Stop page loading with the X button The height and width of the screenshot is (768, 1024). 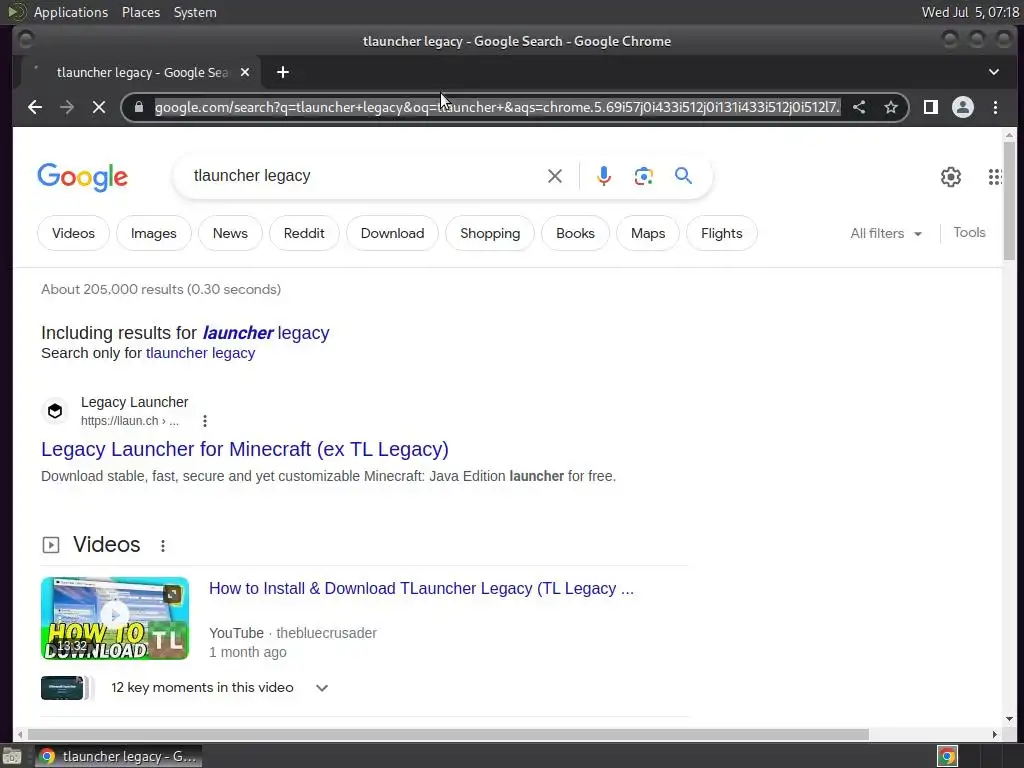(99, 107)
